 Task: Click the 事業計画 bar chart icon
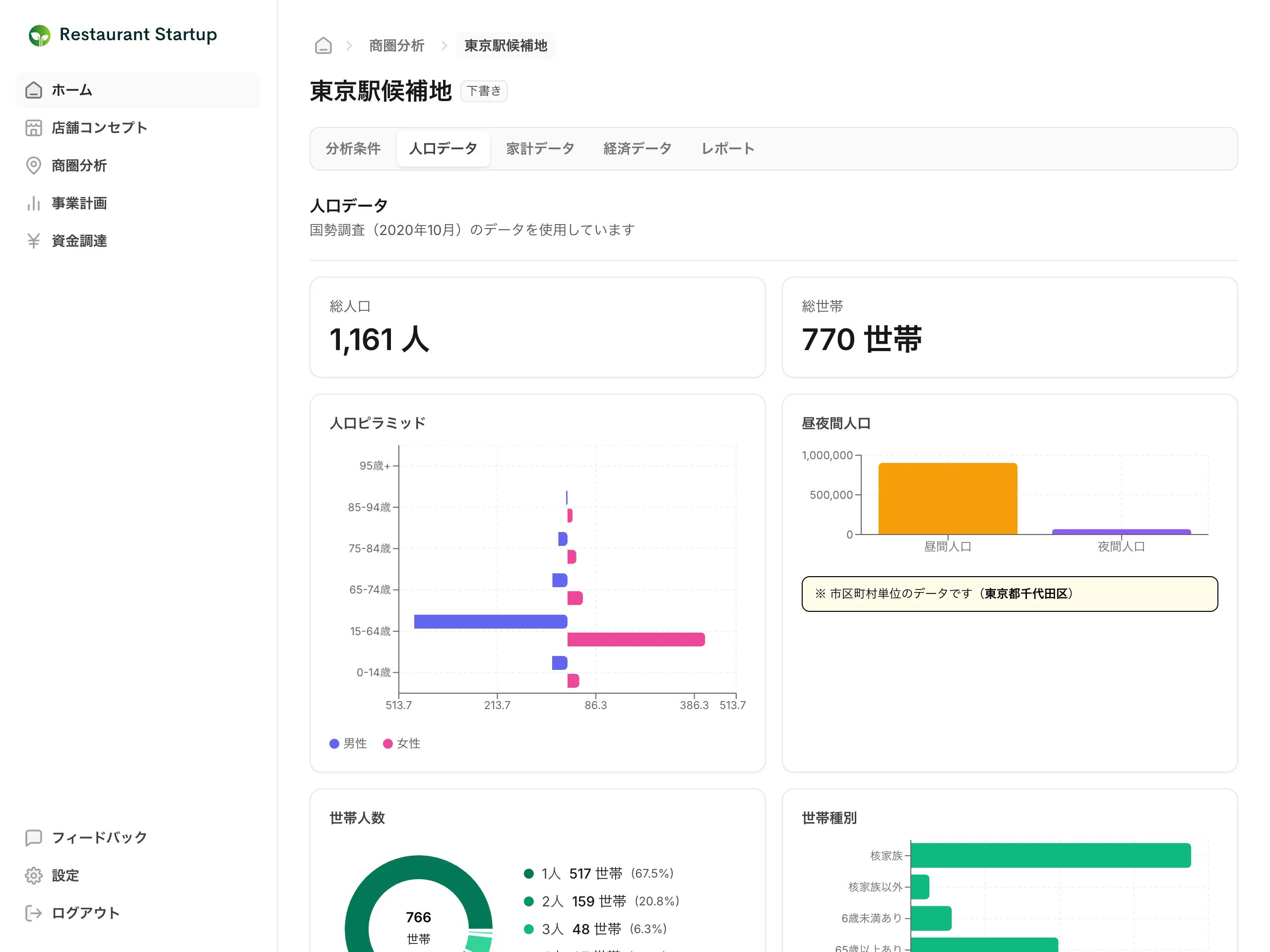click(x=34, y=203)
